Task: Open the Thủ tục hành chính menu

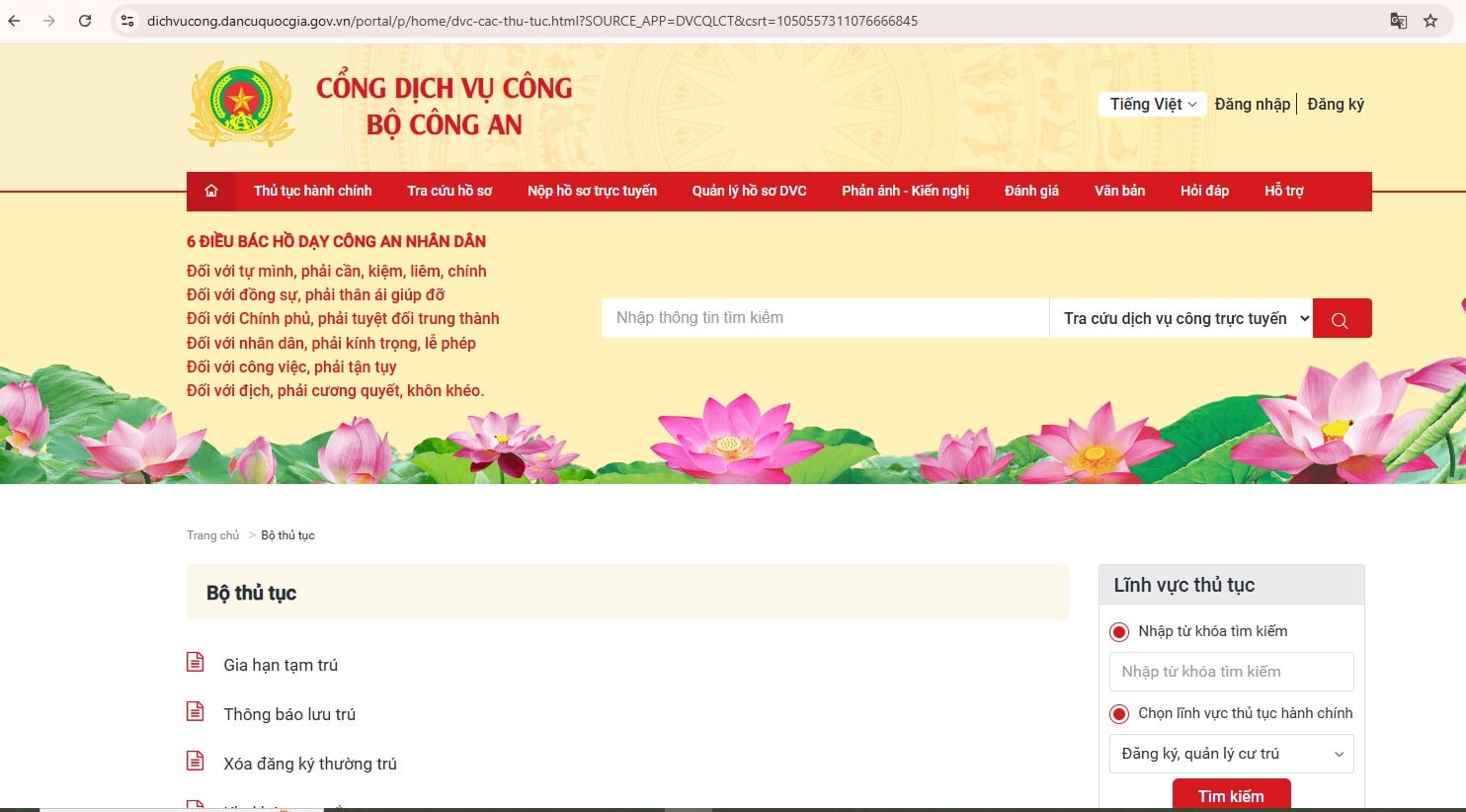Action: pos(312,191)
